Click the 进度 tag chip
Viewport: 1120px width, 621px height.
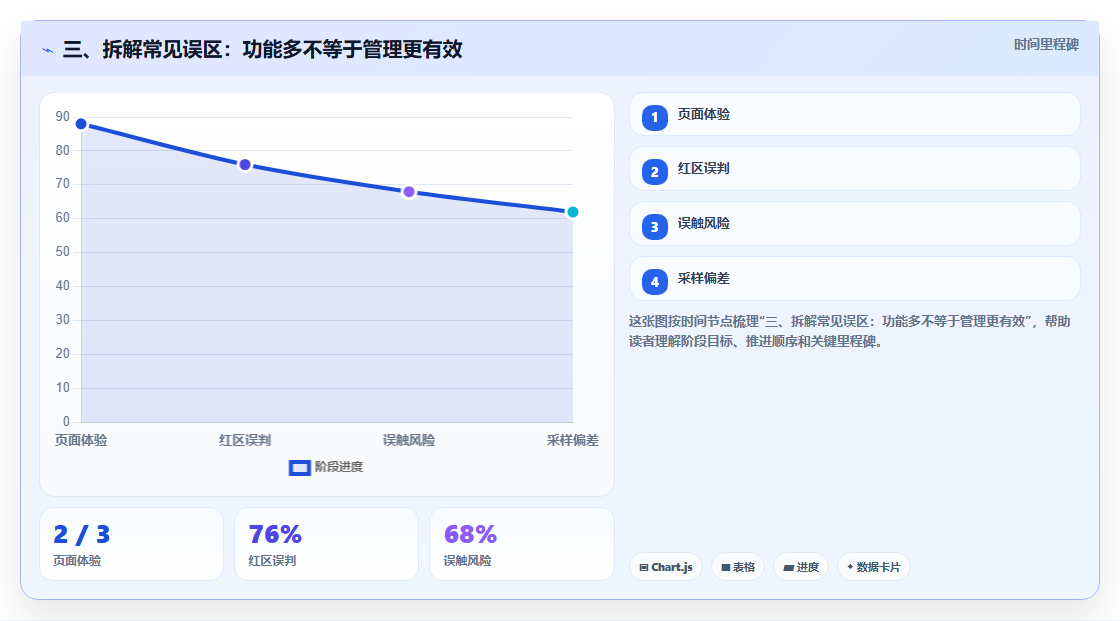pos(801,567)
